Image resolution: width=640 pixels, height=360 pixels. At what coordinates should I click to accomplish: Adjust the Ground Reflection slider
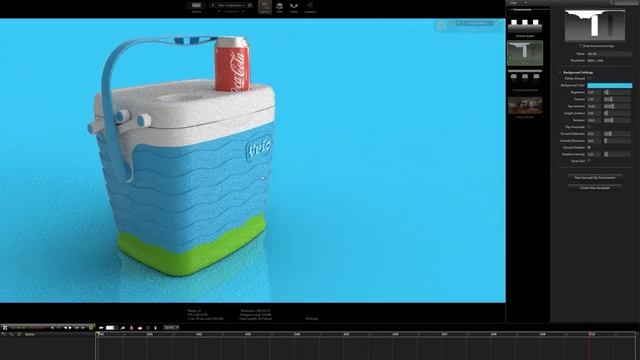[617, 133]
